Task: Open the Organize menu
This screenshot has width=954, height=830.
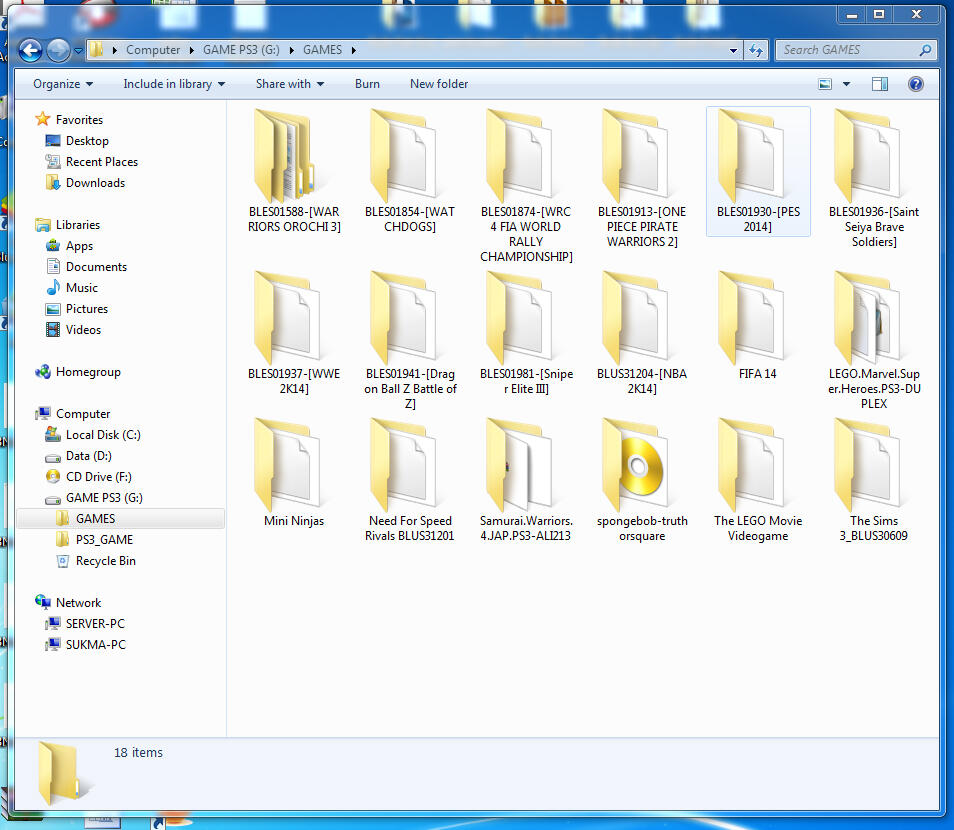Action: point(63,84)
